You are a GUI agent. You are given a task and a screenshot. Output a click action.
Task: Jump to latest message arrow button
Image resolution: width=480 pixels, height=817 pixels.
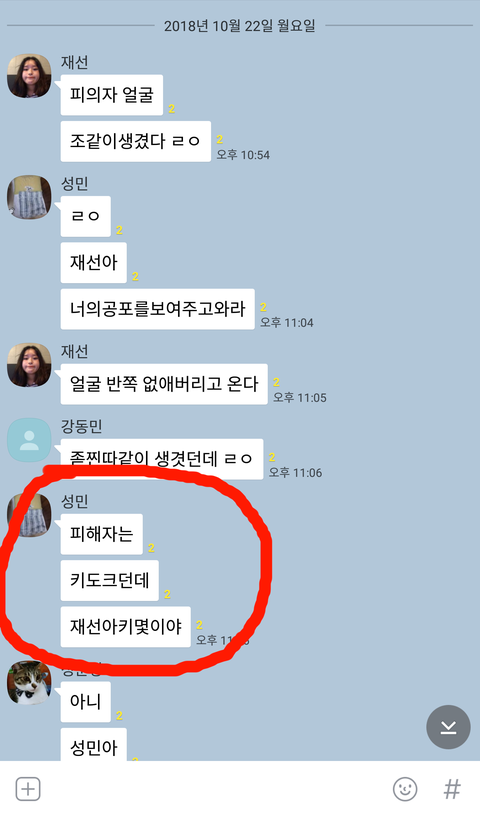pos(448,727)
